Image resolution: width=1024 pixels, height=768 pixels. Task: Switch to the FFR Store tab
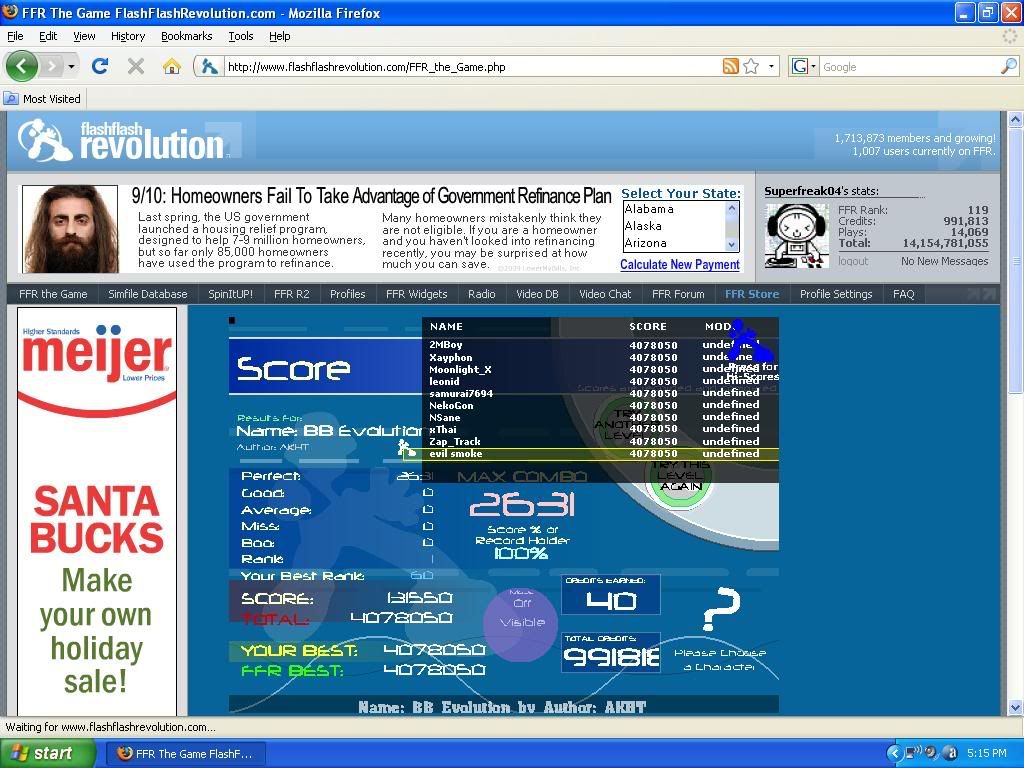[x=751, y=294]
